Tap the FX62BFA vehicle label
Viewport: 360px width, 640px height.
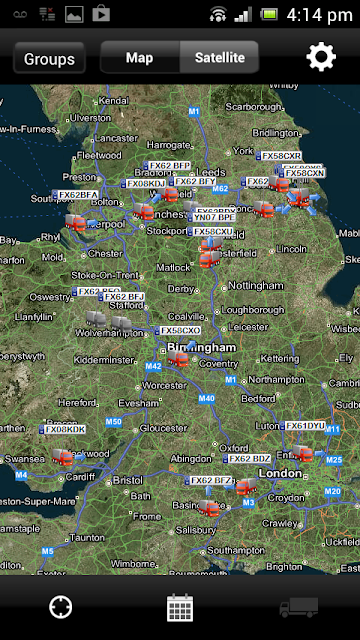tap(76, 195)
